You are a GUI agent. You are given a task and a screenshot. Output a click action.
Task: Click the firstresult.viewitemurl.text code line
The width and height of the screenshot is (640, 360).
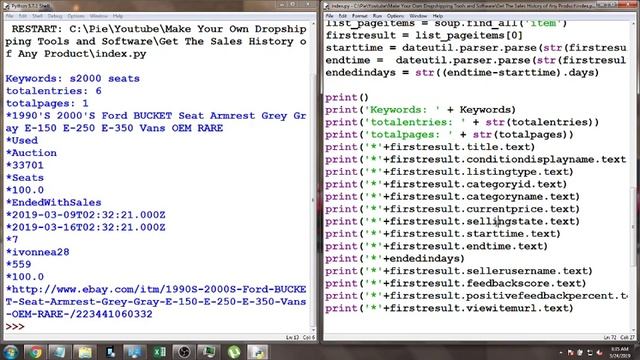pos(449,308)
